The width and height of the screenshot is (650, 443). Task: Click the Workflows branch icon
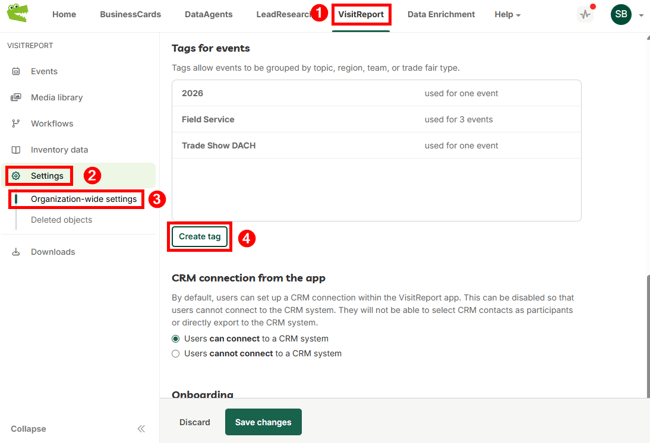(x=16, y=123)
